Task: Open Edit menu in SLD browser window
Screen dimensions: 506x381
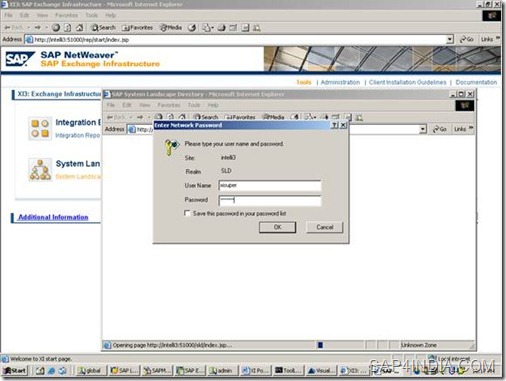Action: [127, 105]
